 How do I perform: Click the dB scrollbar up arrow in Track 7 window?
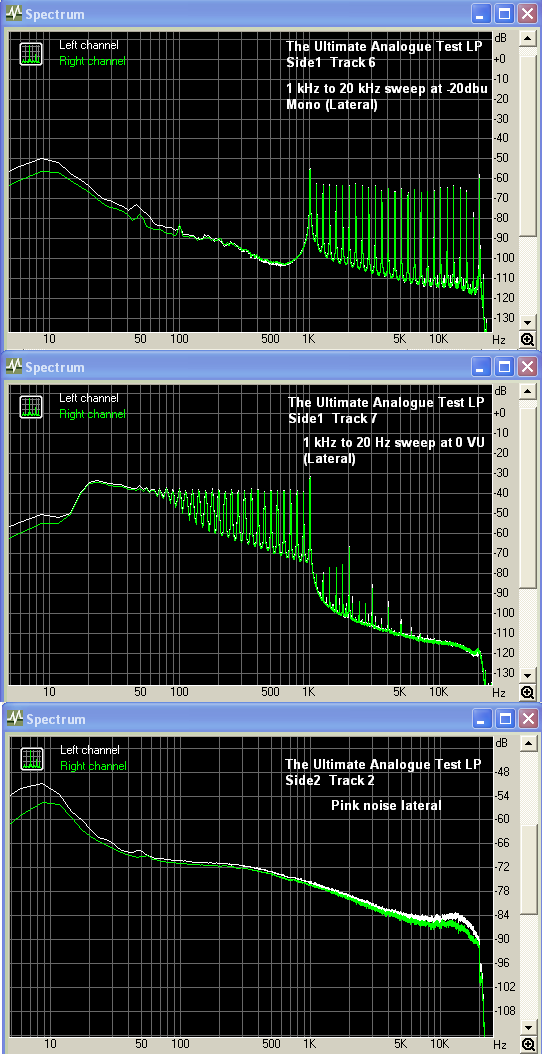[527, 392]
